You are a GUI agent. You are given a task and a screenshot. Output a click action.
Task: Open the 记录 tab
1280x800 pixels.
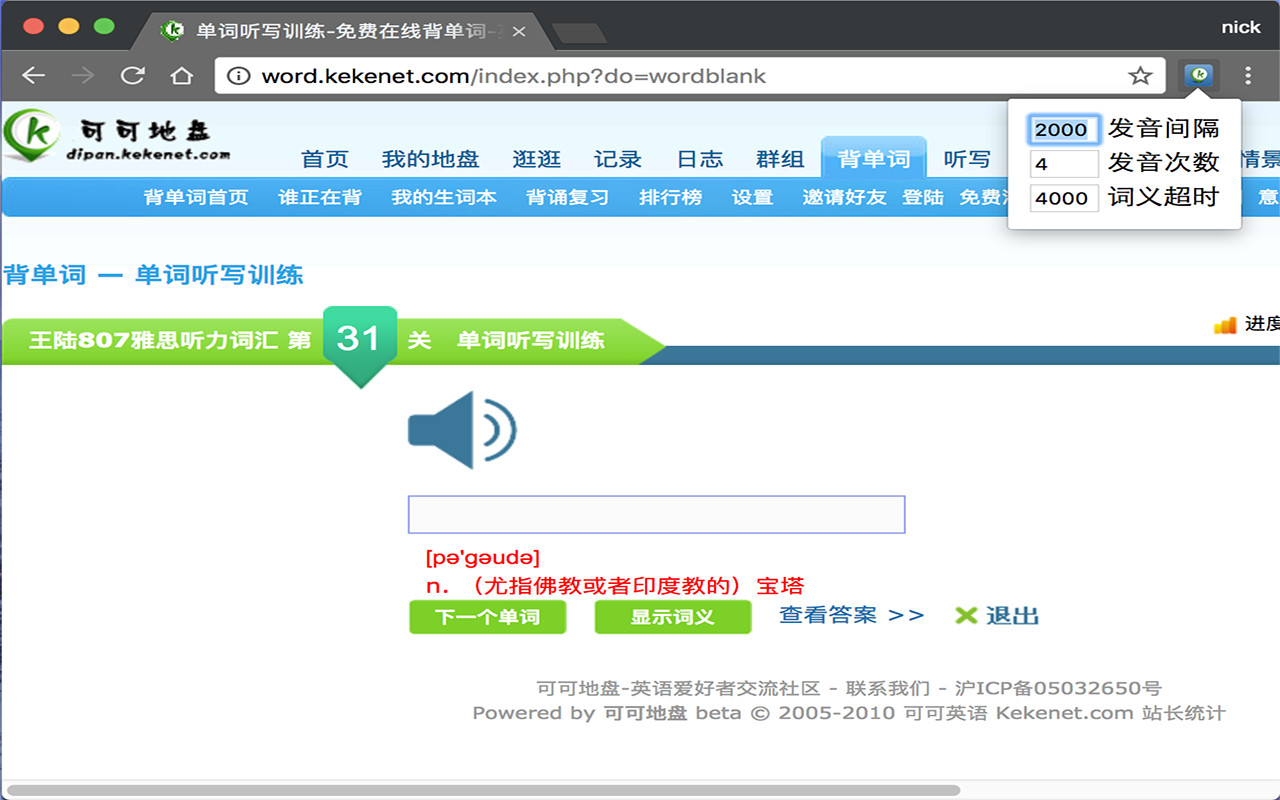coord(618,159)
